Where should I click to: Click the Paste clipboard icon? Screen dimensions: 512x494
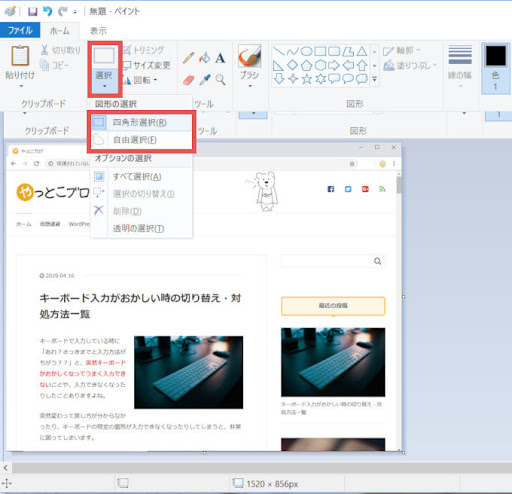pos(20,55)
